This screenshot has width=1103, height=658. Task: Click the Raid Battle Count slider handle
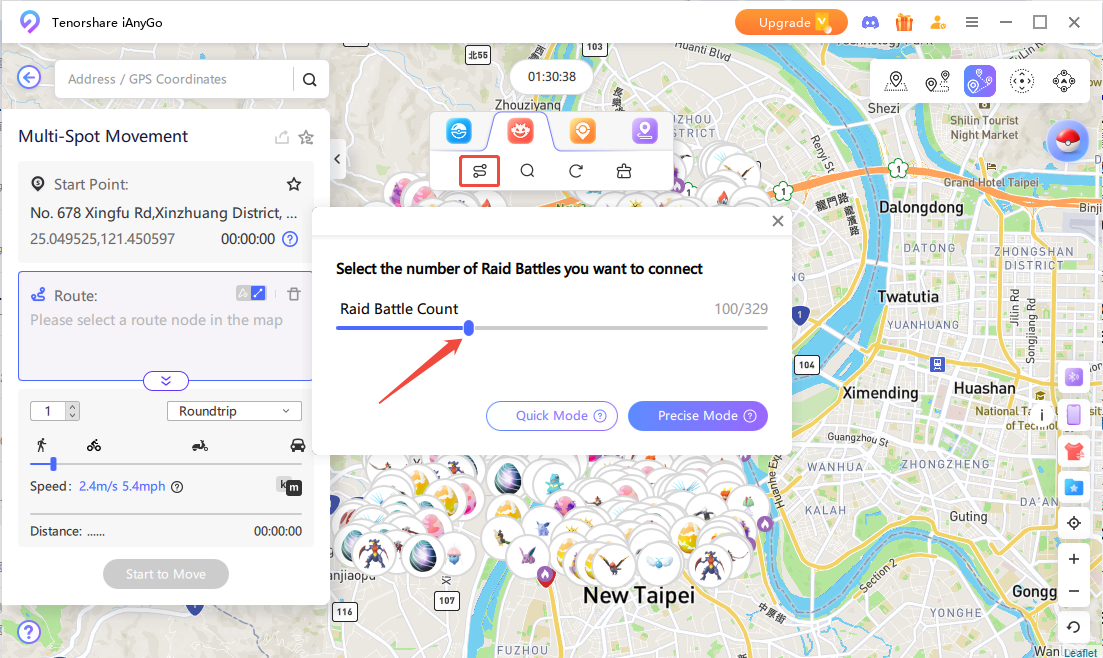469,328
